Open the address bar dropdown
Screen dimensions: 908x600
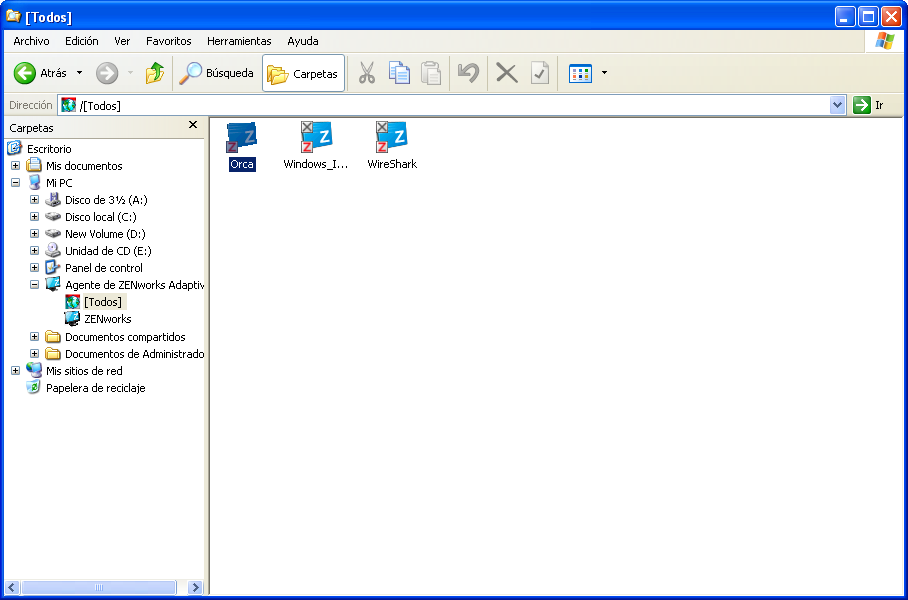[x=838, y=105]
